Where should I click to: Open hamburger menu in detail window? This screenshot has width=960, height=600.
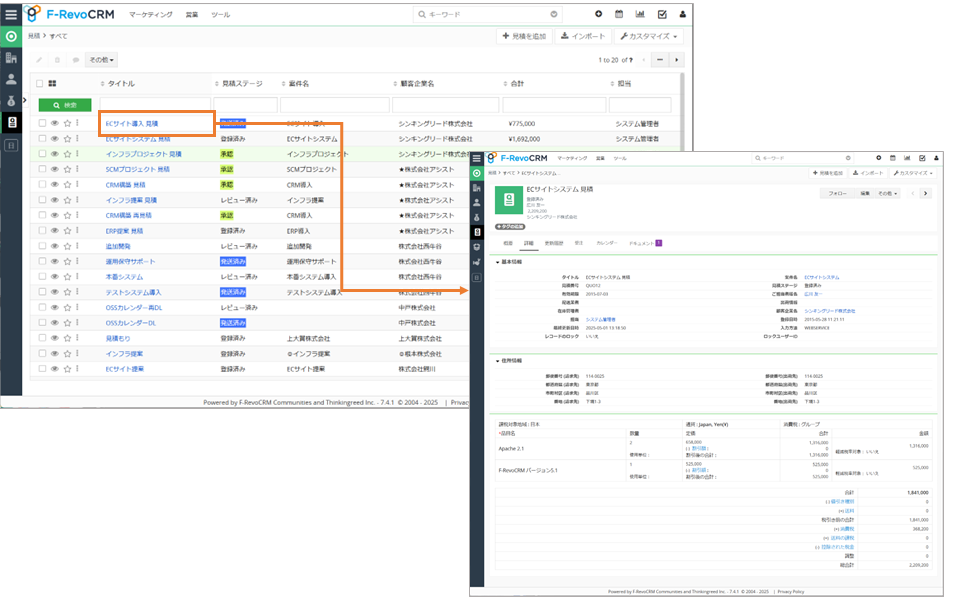(477, 159)
